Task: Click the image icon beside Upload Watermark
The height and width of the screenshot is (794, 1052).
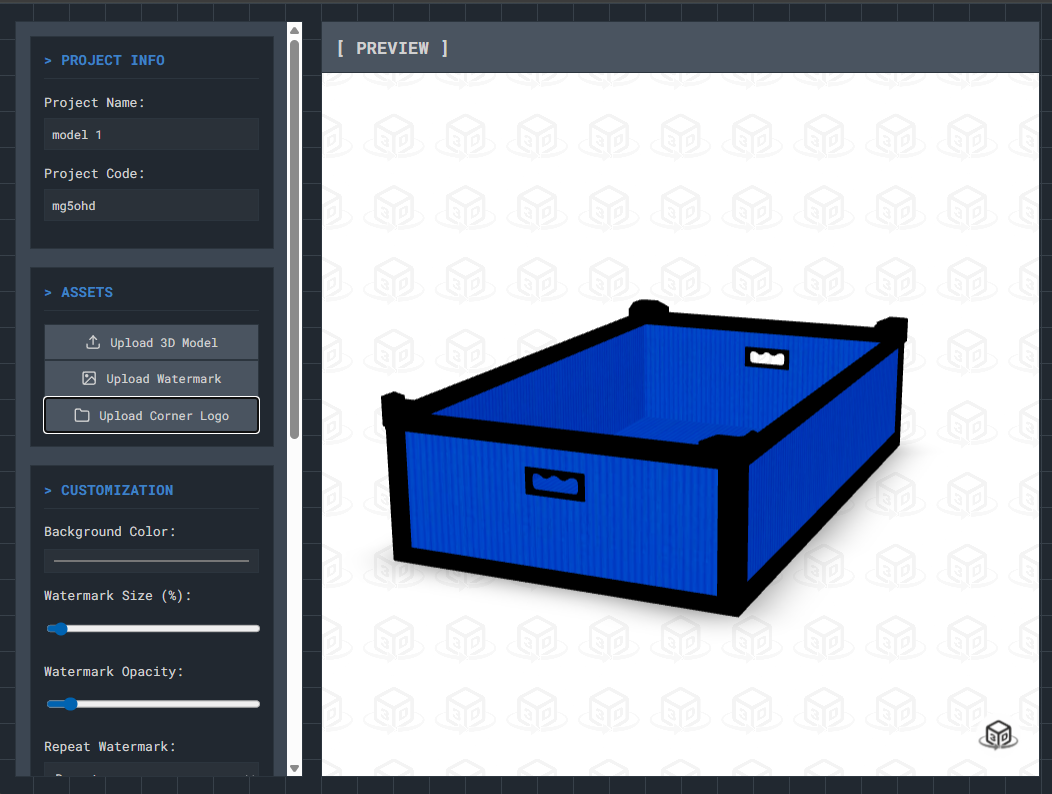Action: click(89, 379)
